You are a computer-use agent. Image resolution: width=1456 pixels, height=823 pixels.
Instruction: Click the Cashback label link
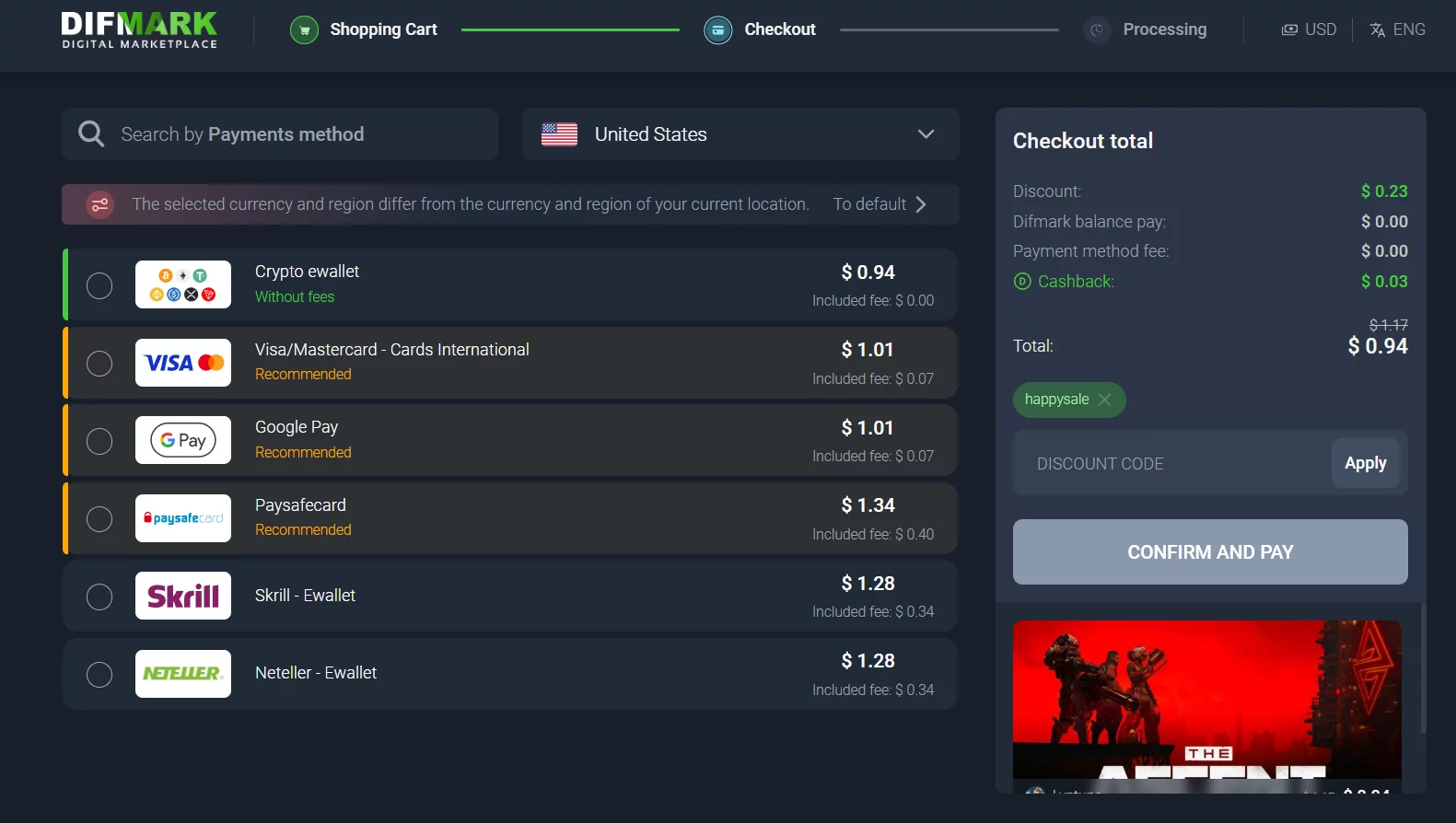pyautogui.click(x=1076, y=282)
